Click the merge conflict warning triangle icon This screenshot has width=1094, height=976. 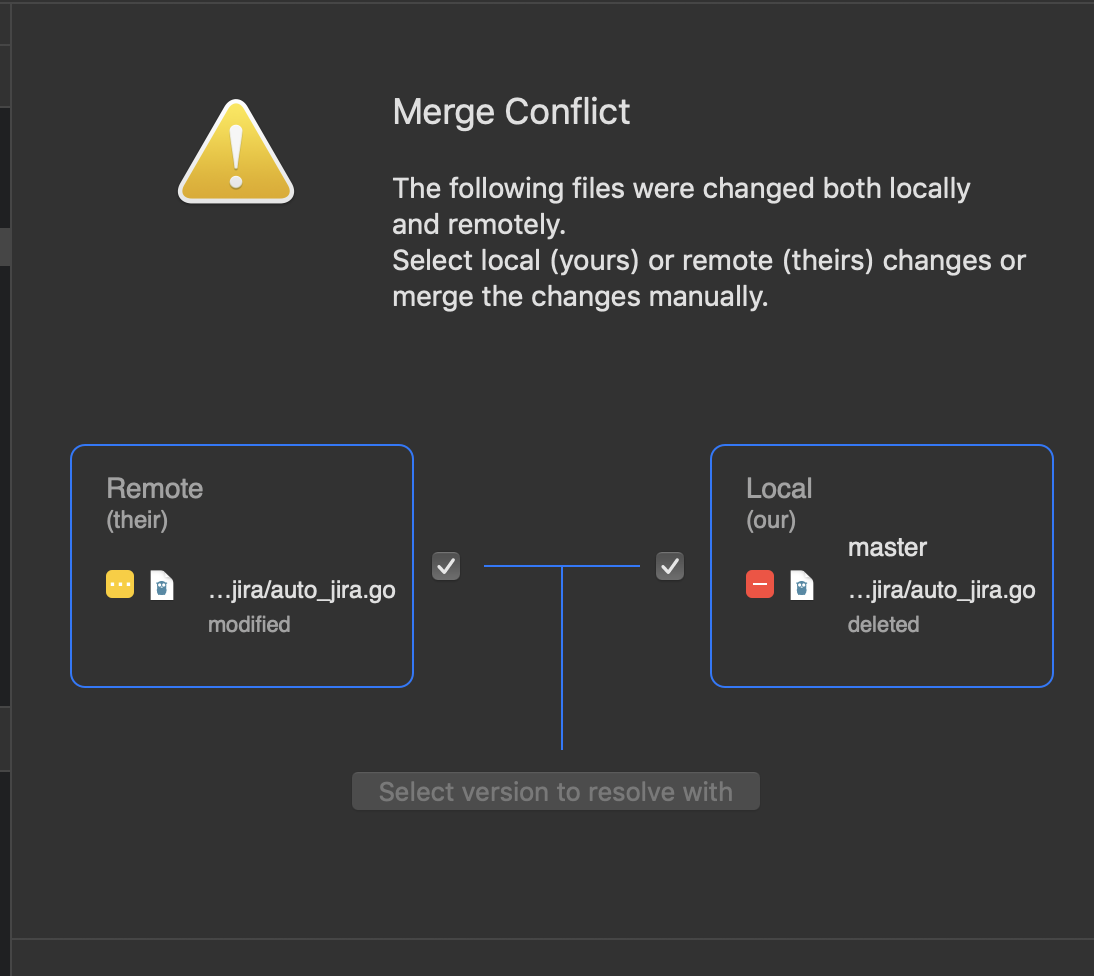(236, 152)
